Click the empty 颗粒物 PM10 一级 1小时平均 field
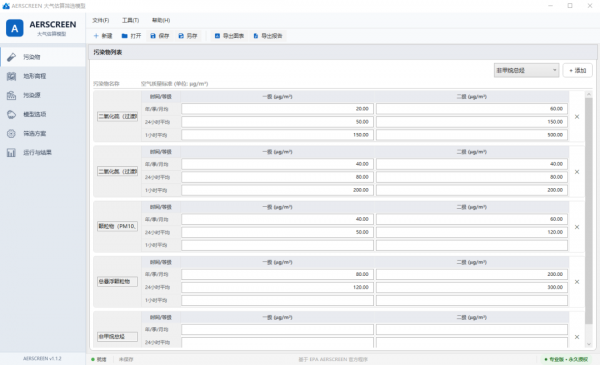 point(277,245)
